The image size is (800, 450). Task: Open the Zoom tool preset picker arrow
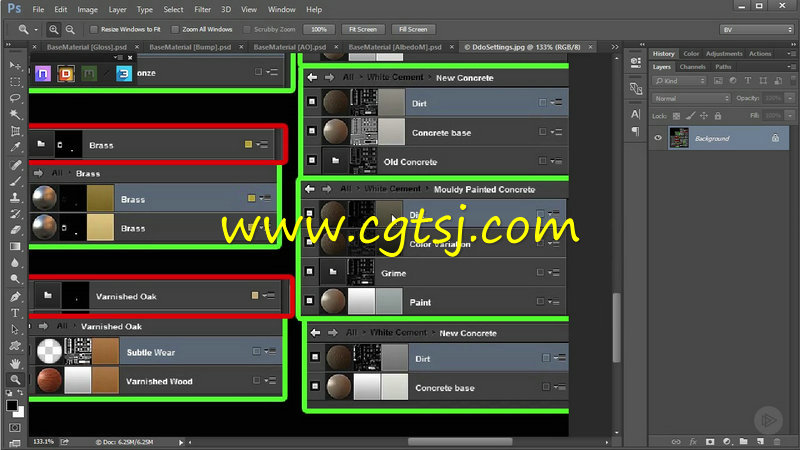point(36,30)
